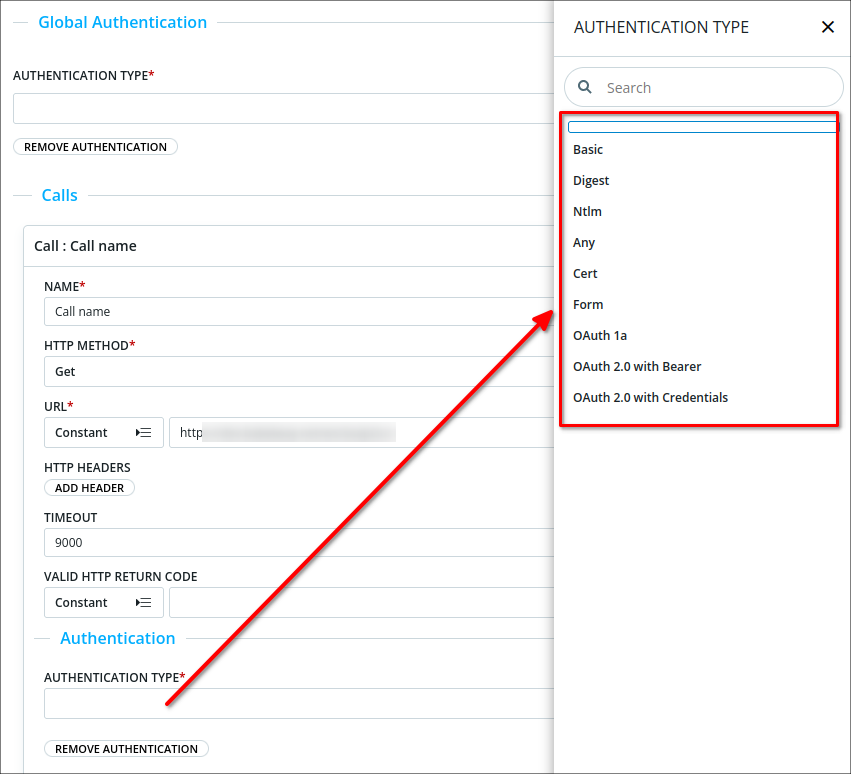Screen dimensions: 851x774
Task: Select OAuth 1a authentication
Action: pyautogui.click(x=600, y=335)
